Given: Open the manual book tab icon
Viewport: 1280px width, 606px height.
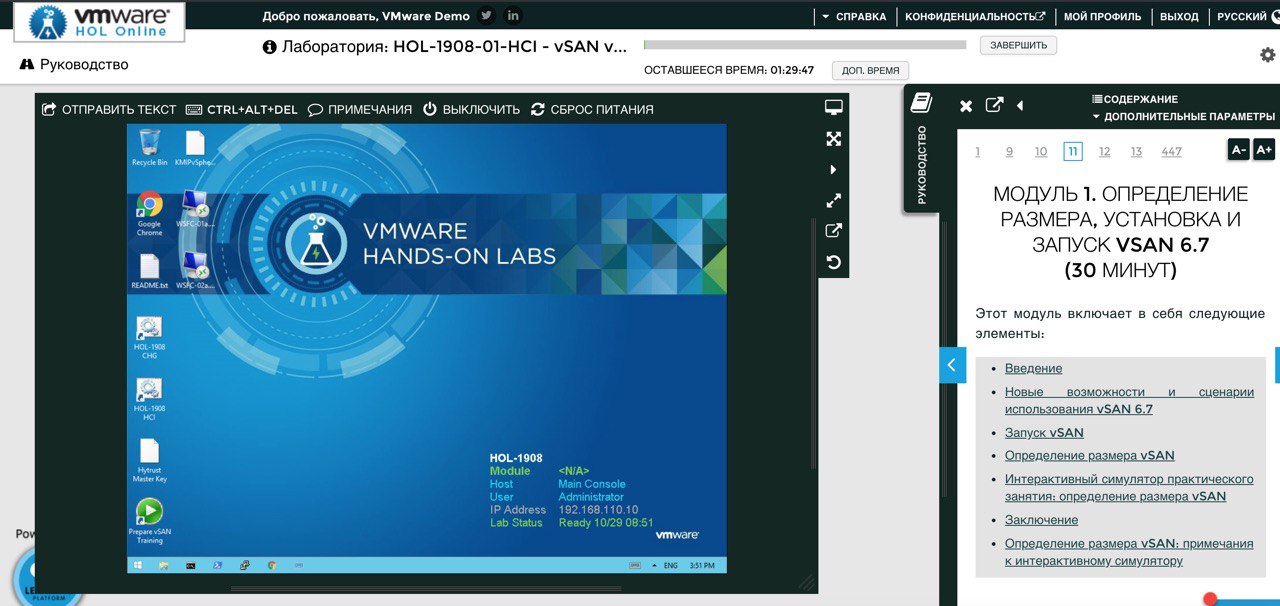Looking at the screenshot, I should 921,102.
